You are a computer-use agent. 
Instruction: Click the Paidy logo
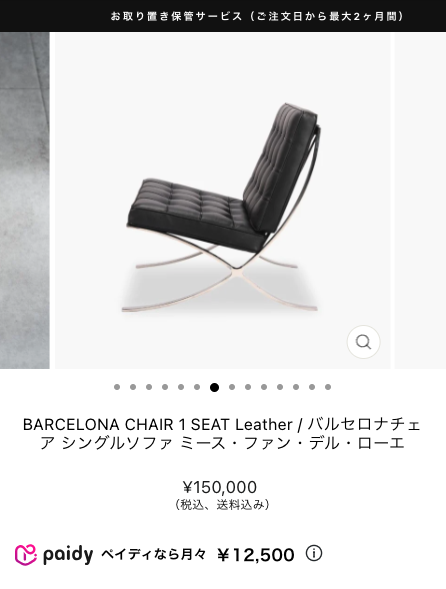[x=54, y=554]
